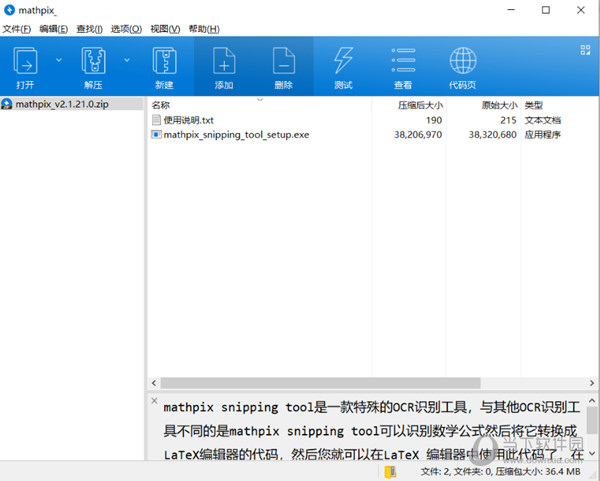The height and width of the screenshot is (481, 600).
Task: Click the app logo icon in title bar
Action: click(9, 10)
